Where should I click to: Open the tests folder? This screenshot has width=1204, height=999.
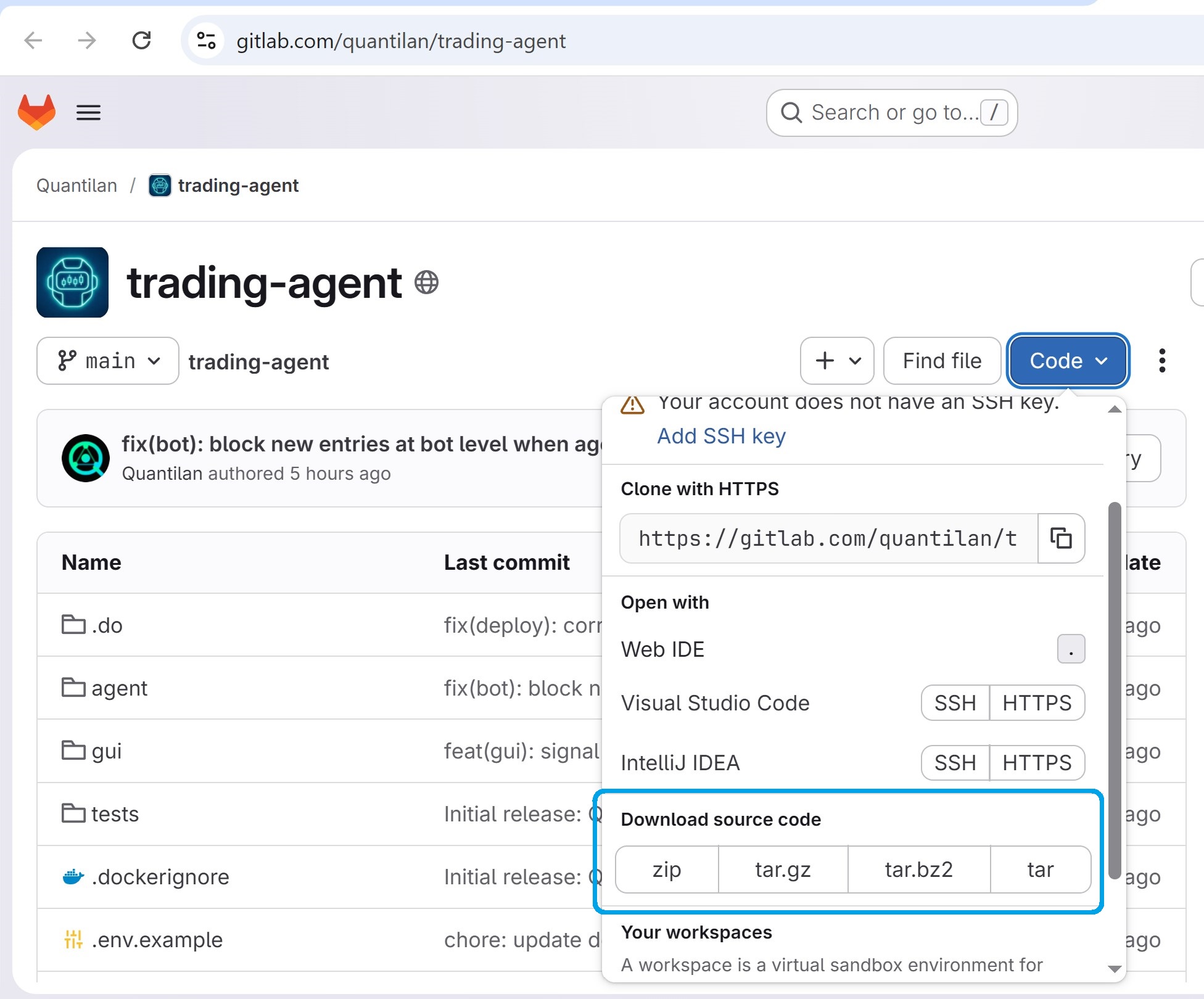click(x=115, y=814)
